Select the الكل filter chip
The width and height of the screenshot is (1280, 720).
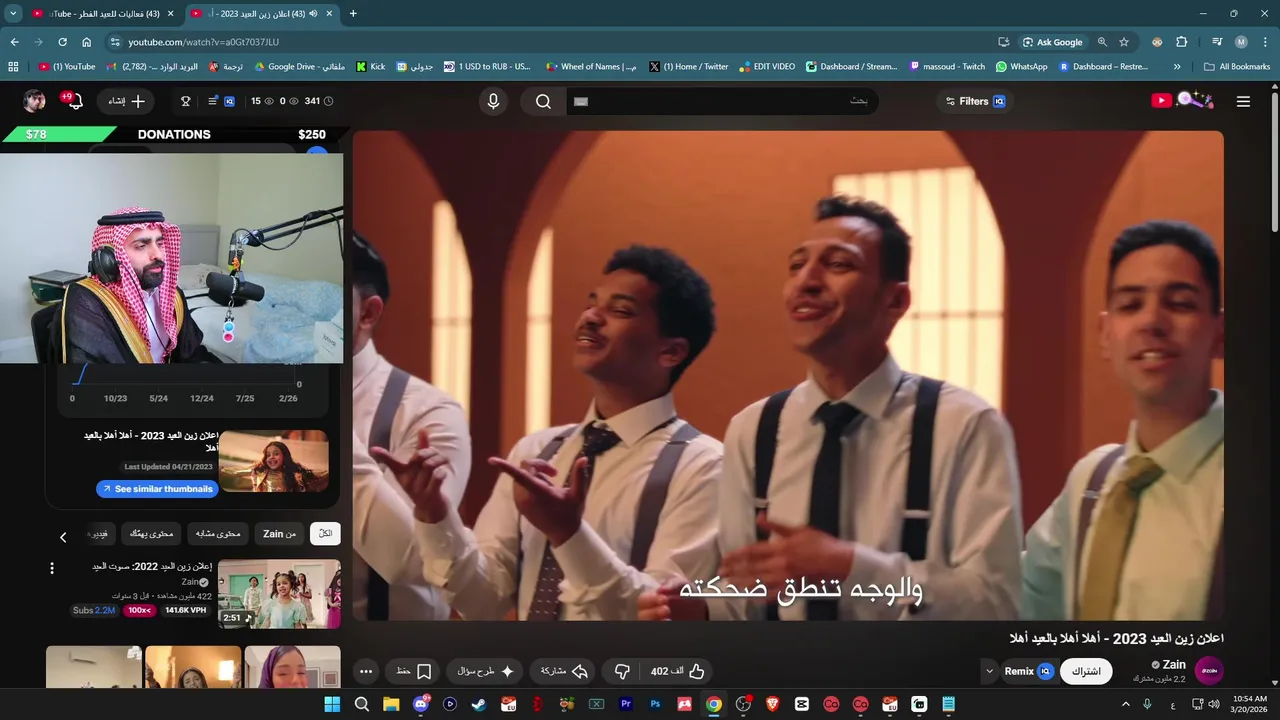point(325,534)
